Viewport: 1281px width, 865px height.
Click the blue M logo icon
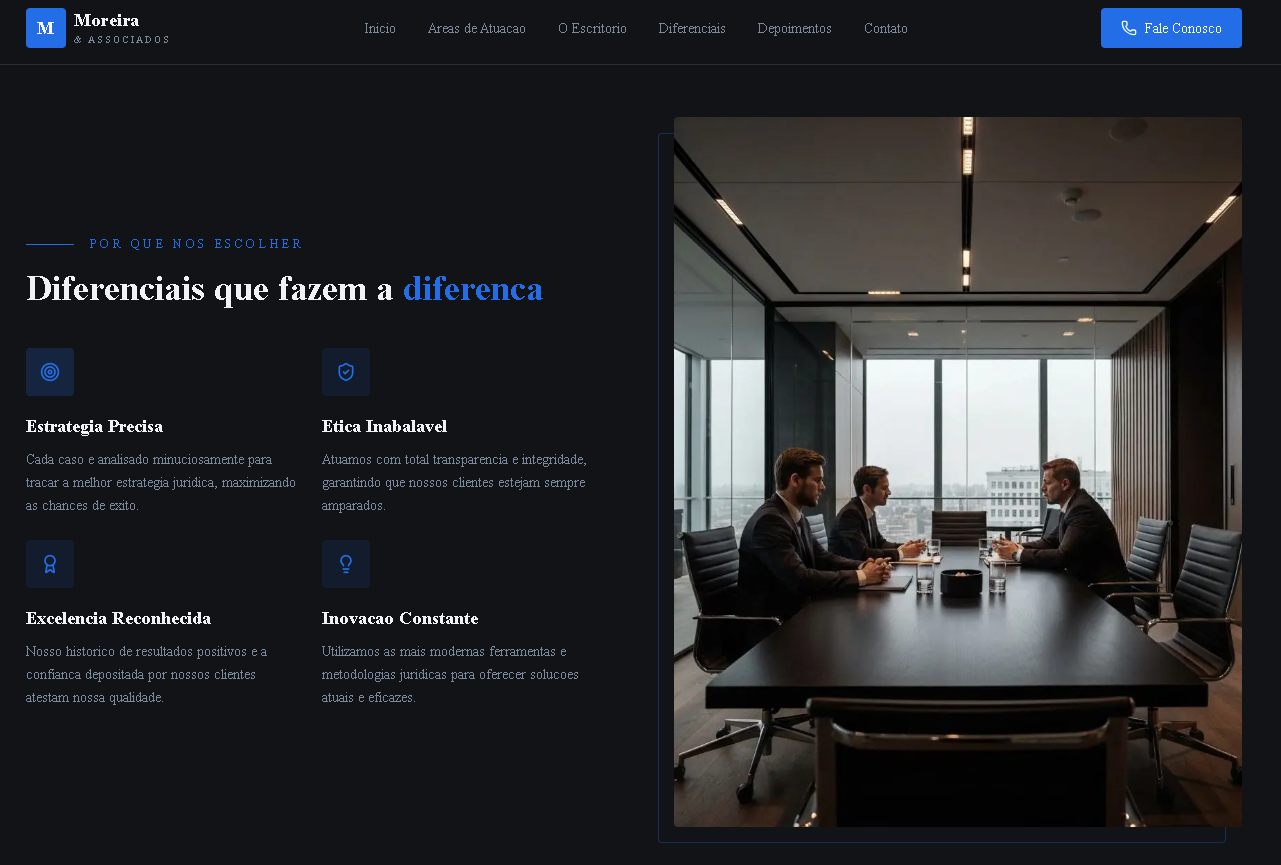(x=46, y=28)
